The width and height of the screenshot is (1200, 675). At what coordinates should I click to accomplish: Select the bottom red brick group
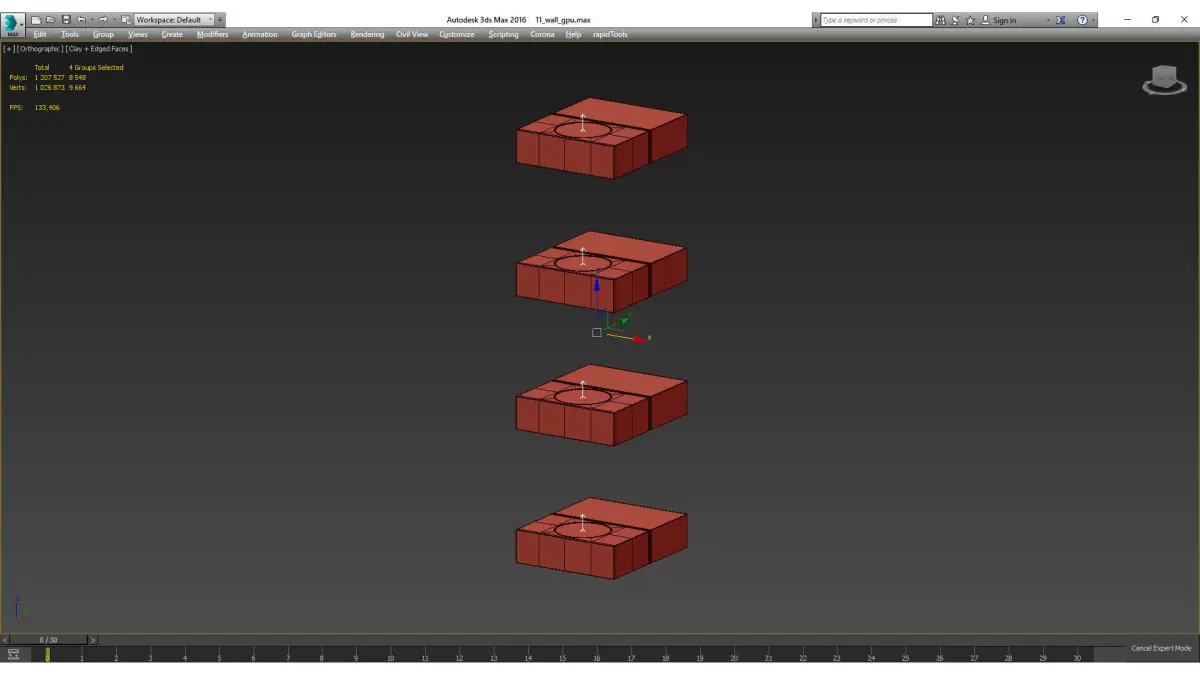point(601,538)
